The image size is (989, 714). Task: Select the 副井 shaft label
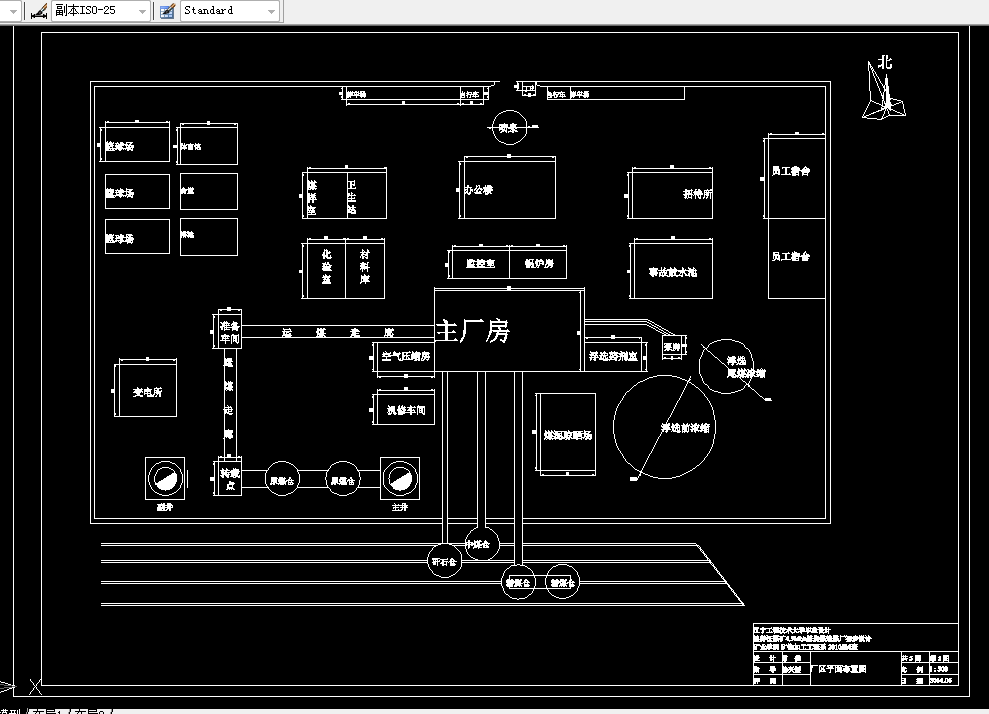[x=165, y=506]
